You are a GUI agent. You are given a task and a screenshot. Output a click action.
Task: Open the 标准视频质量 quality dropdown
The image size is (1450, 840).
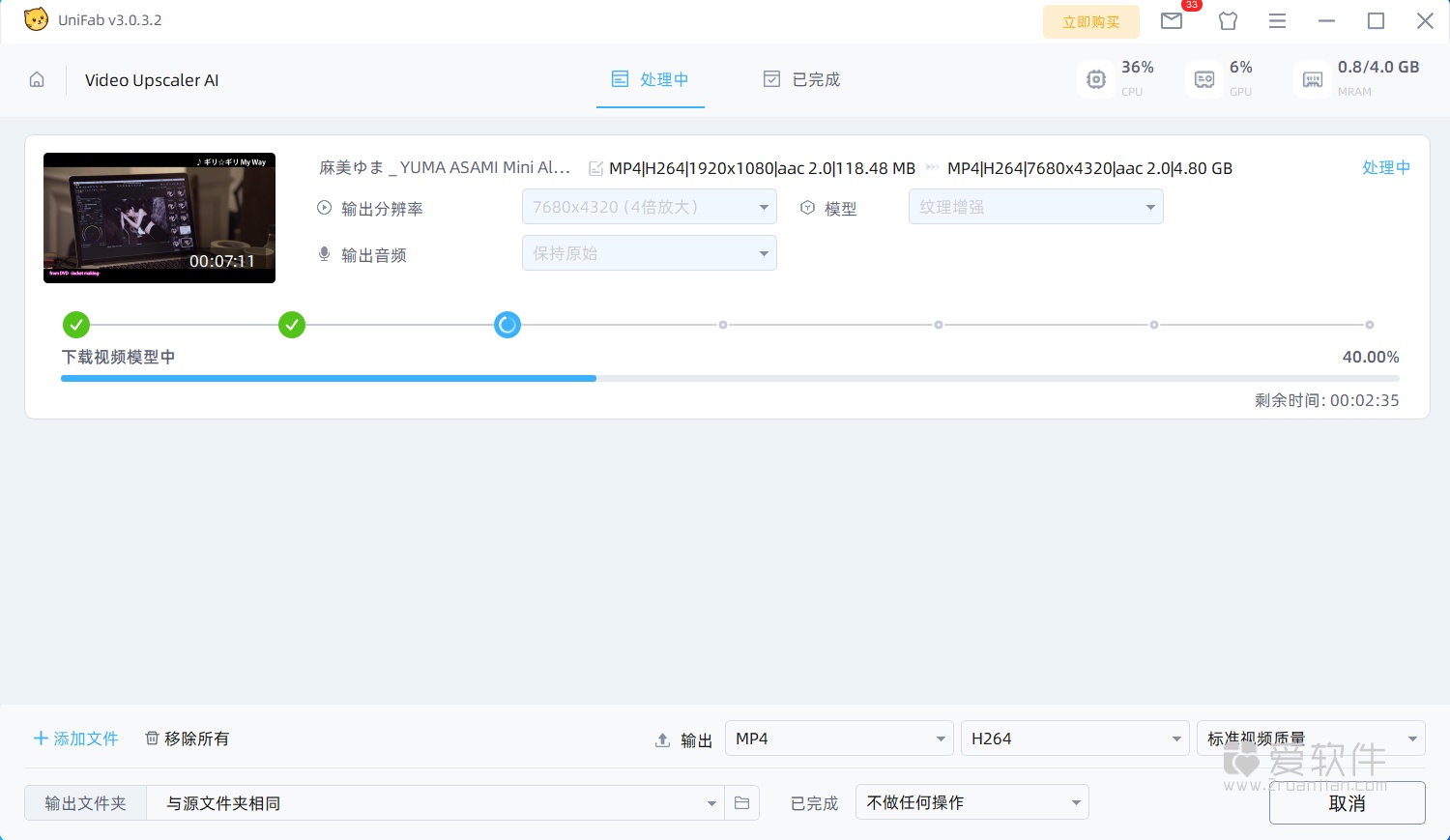pos(1310,738)
